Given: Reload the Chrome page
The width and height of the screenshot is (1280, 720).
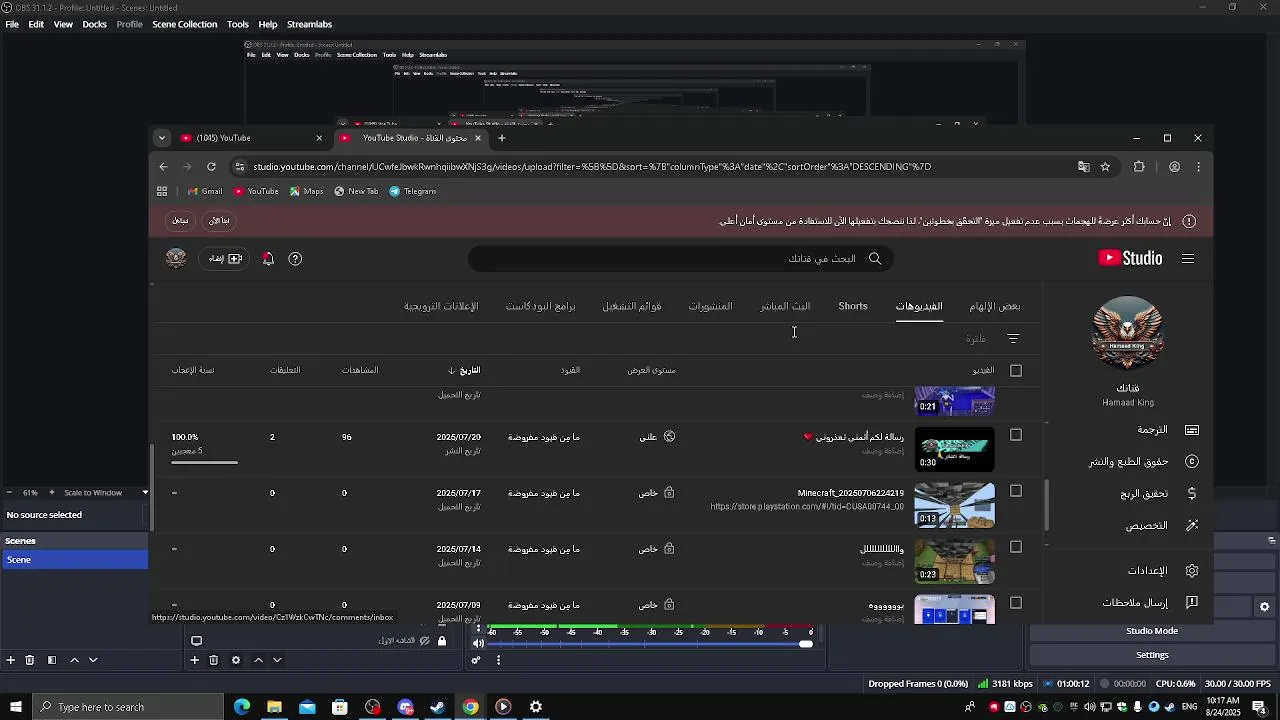Looking at the screenshot, I should click(x=211, y=167).
